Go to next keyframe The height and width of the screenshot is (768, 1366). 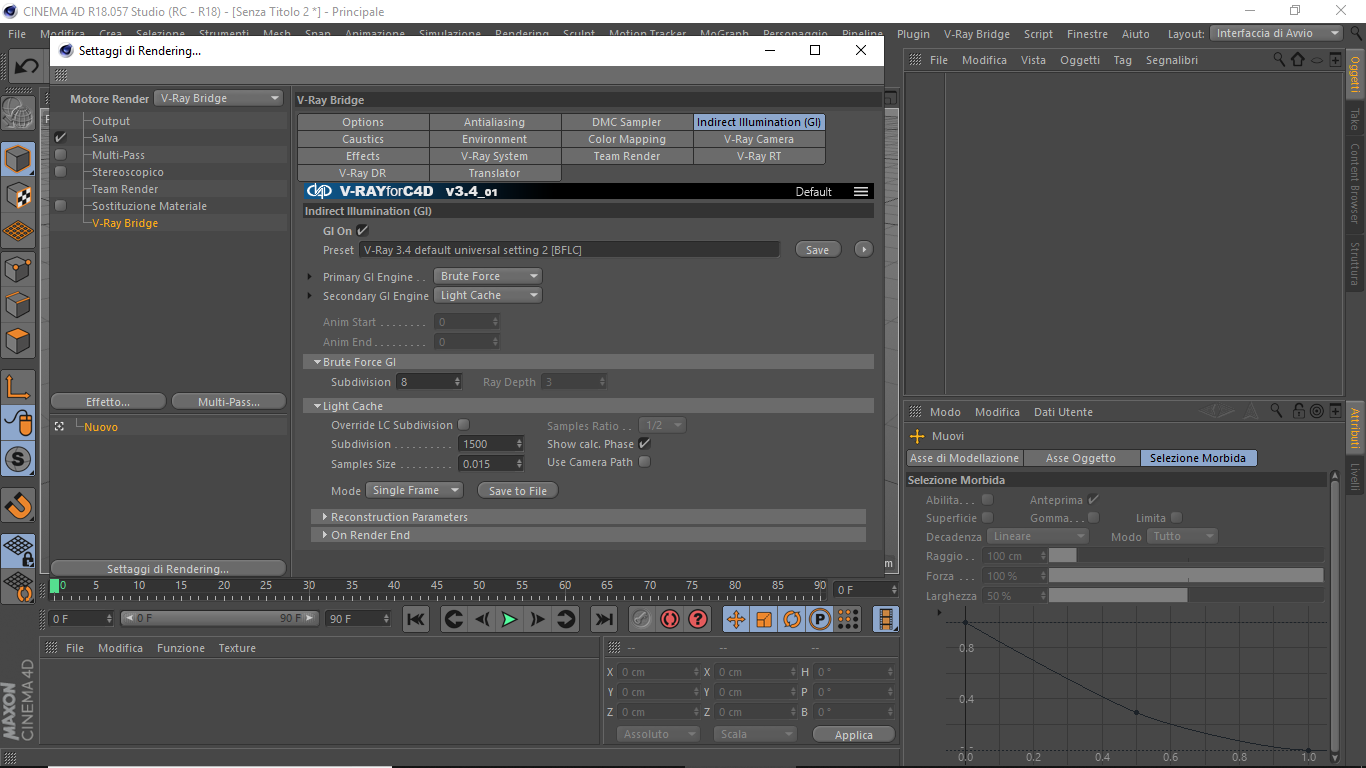[566, 619]
